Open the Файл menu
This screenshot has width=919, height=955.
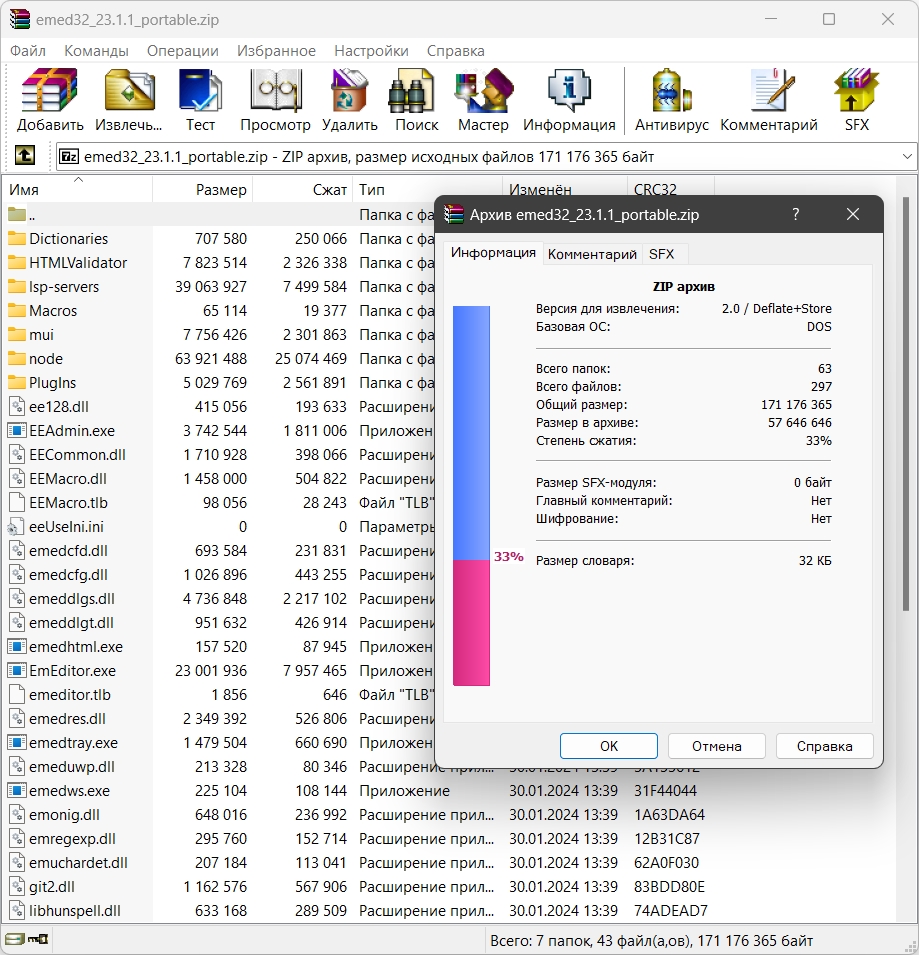28,51
